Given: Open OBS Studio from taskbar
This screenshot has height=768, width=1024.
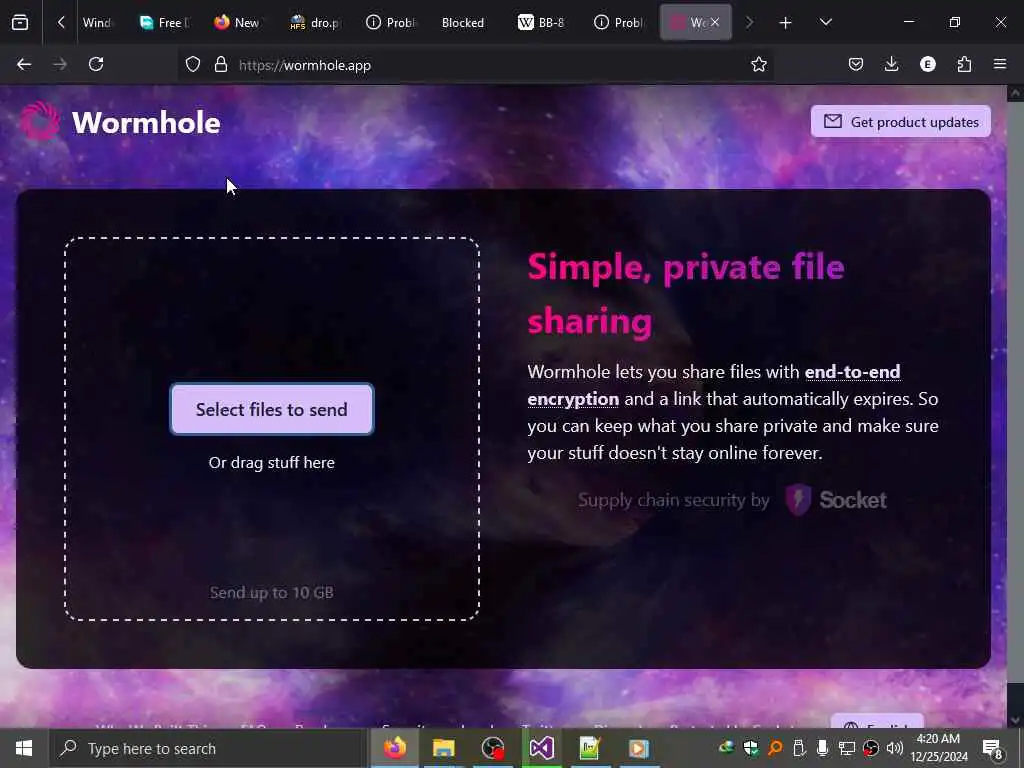Looking at the screenshot, I should pyautogui.click(x=492, y=748).
